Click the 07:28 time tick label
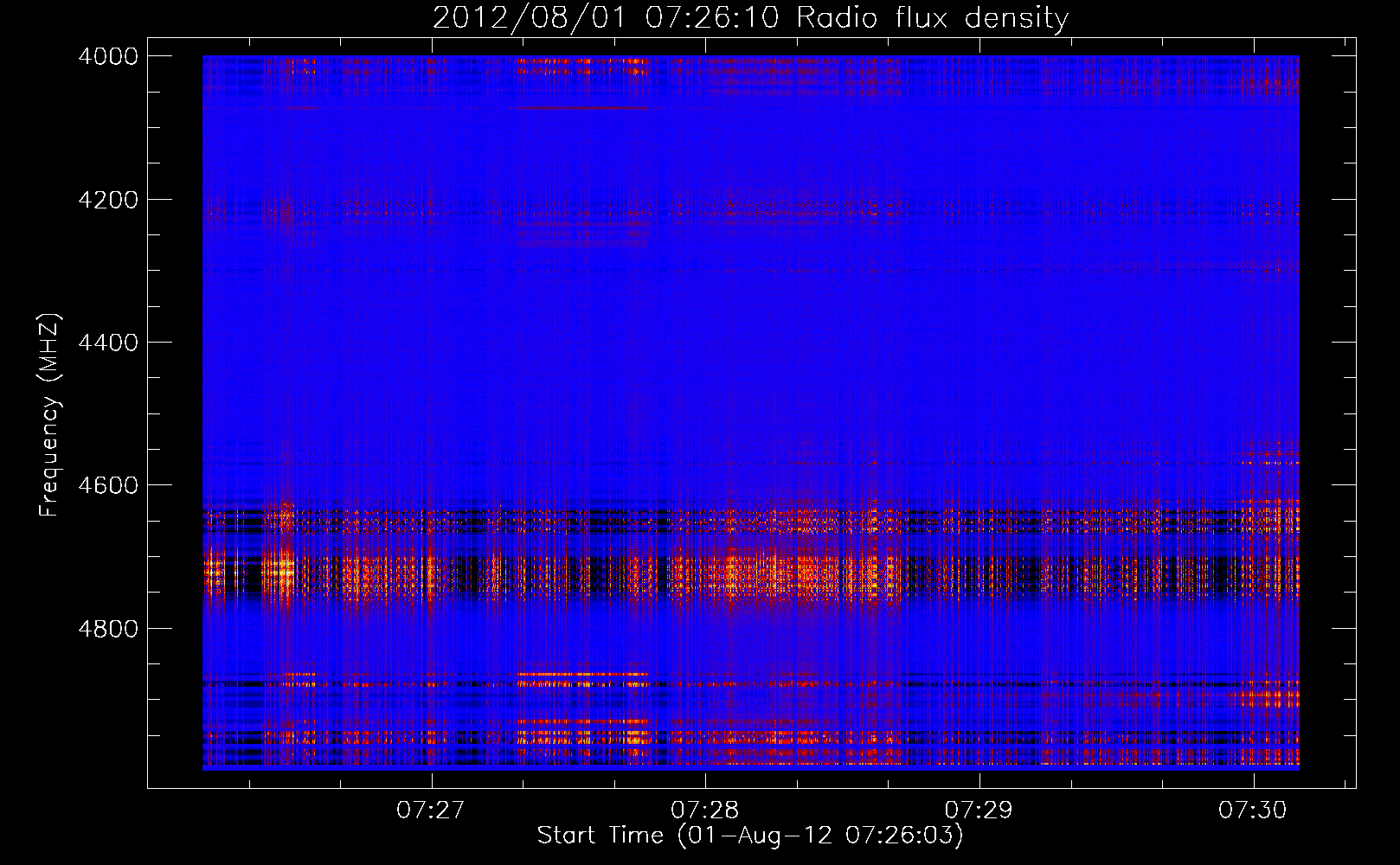The width and height of the screenshot is (1400, 865). pyautogui.click(x=705, y=810)
